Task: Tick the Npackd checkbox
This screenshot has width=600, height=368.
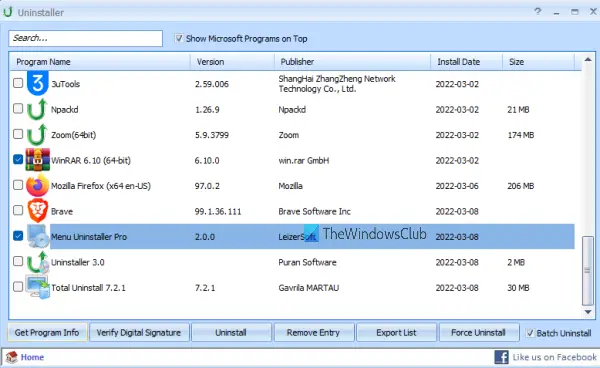Action: [x=18, y=109]
